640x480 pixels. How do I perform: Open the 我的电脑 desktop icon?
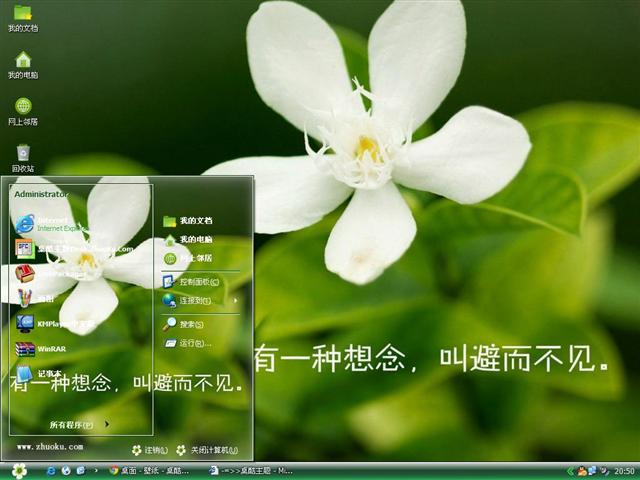click(23, 65)
